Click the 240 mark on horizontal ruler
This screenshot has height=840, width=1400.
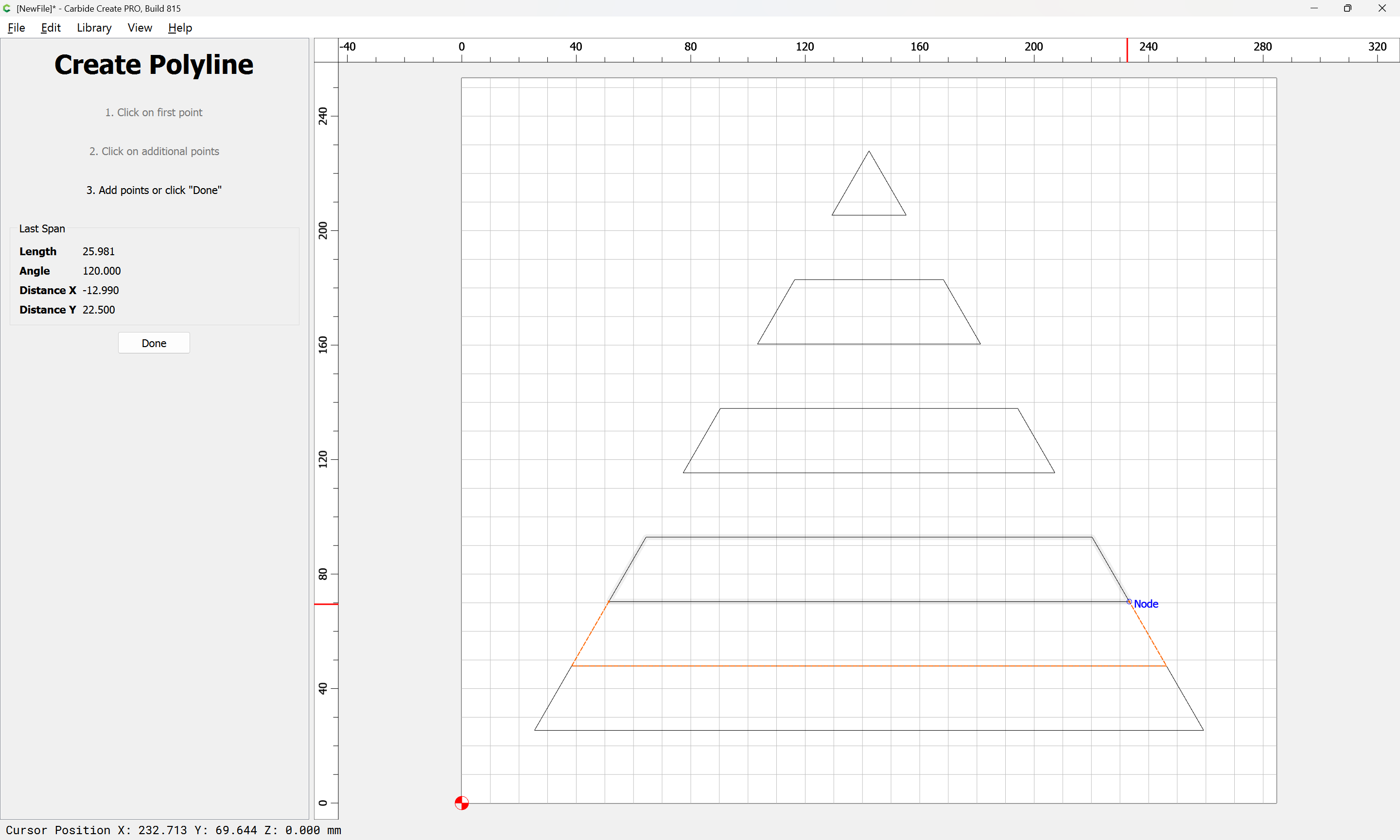(x=1148, y=46)
